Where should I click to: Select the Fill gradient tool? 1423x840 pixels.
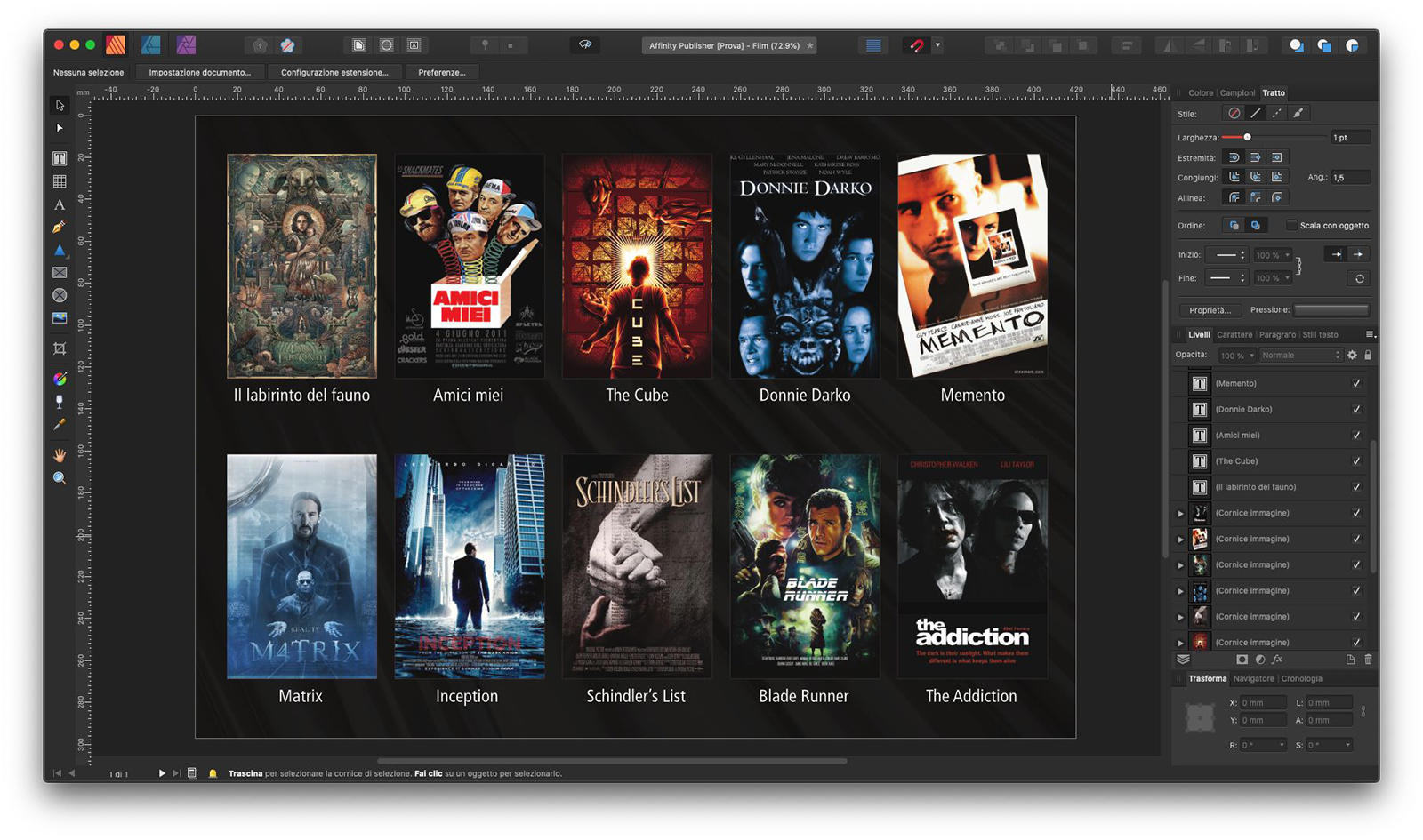coord(60,379)
